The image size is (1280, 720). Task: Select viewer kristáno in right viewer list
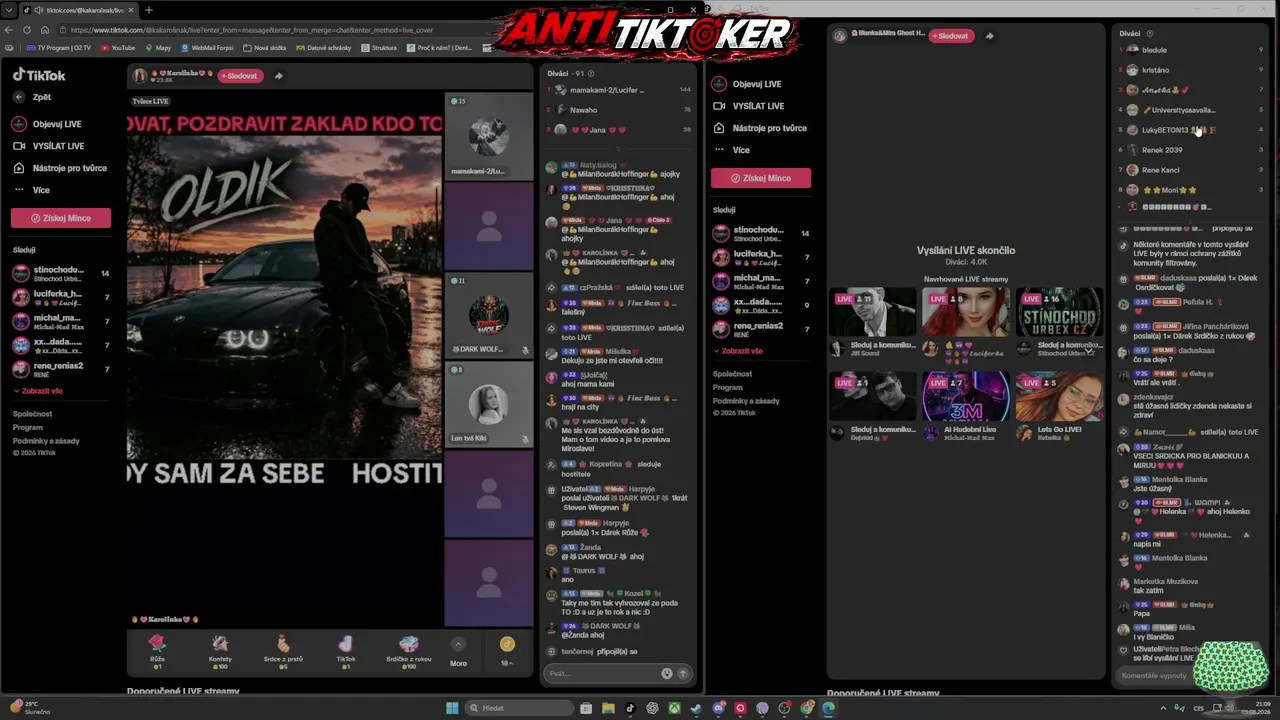pos(1193,70)
